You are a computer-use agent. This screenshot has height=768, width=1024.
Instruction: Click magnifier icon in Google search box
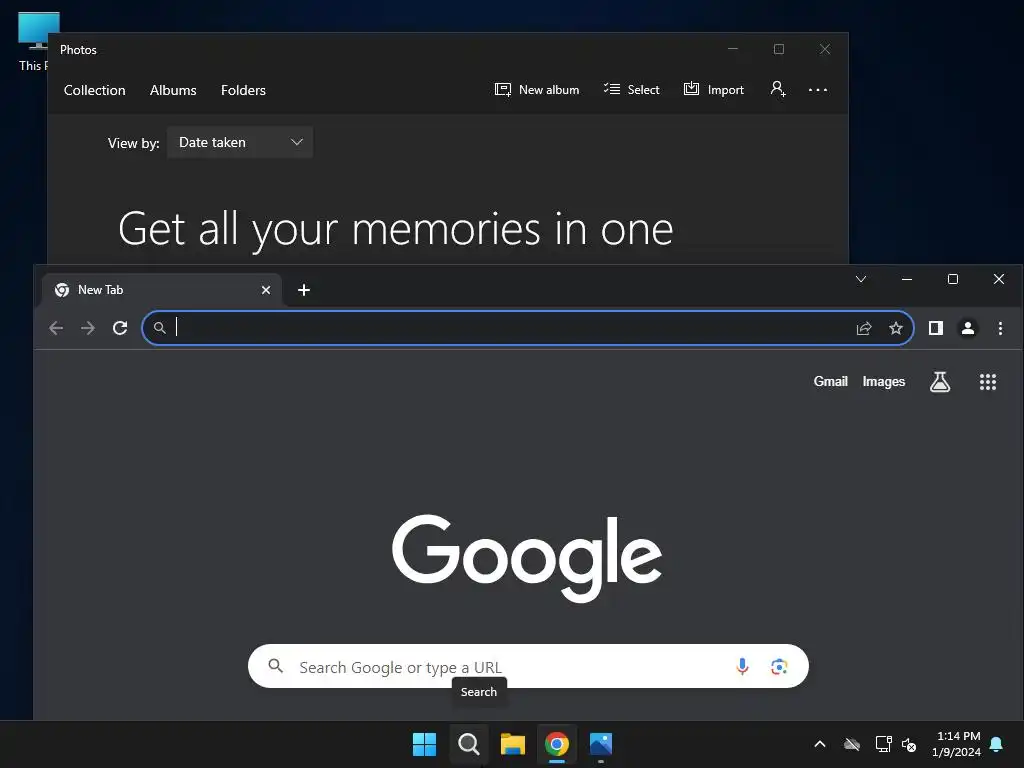point(276,665)
